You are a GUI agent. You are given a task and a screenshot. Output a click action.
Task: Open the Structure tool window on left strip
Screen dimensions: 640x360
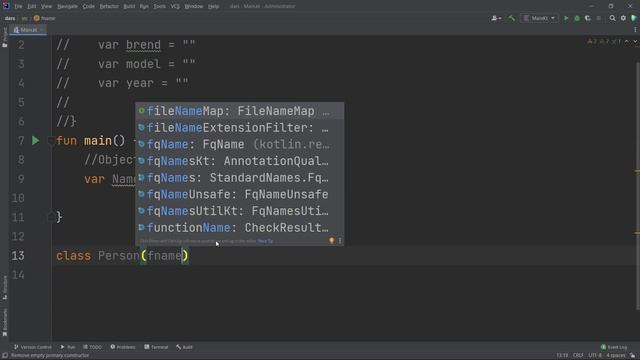(x=4, y=288)
